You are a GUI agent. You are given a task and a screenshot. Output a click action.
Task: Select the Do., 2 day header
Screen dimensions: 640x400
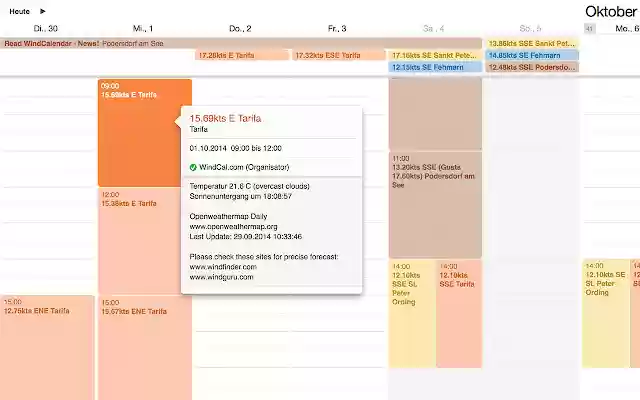coord(240,29)
